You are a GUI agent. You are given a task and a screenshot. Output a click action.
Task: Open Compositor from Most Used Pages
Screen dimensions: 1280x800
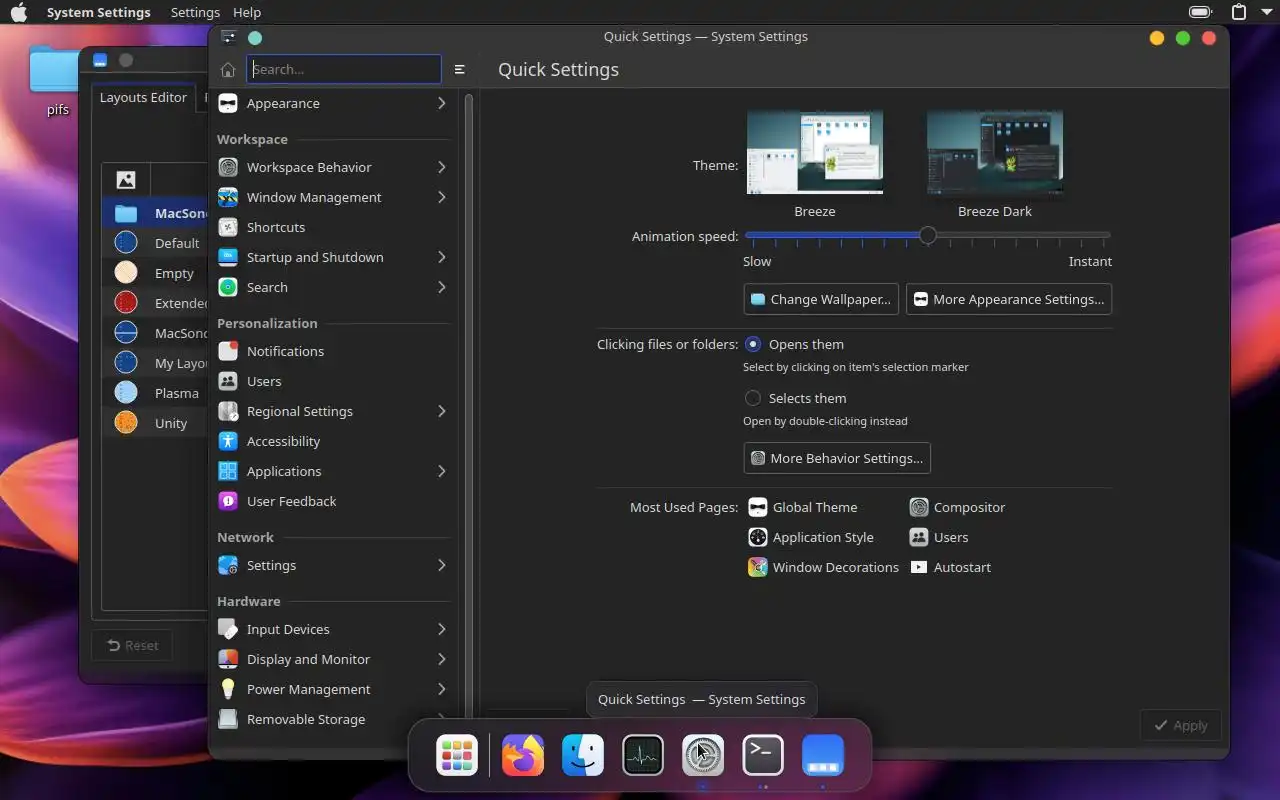tap(957, 507)
